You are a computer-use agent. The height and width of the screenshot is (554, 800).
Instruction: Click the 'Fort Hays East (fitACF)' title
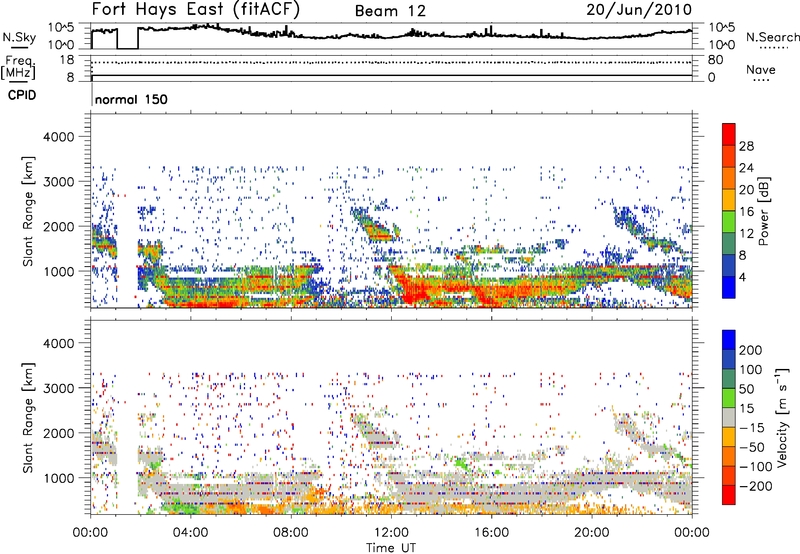(x=195, y=9)
